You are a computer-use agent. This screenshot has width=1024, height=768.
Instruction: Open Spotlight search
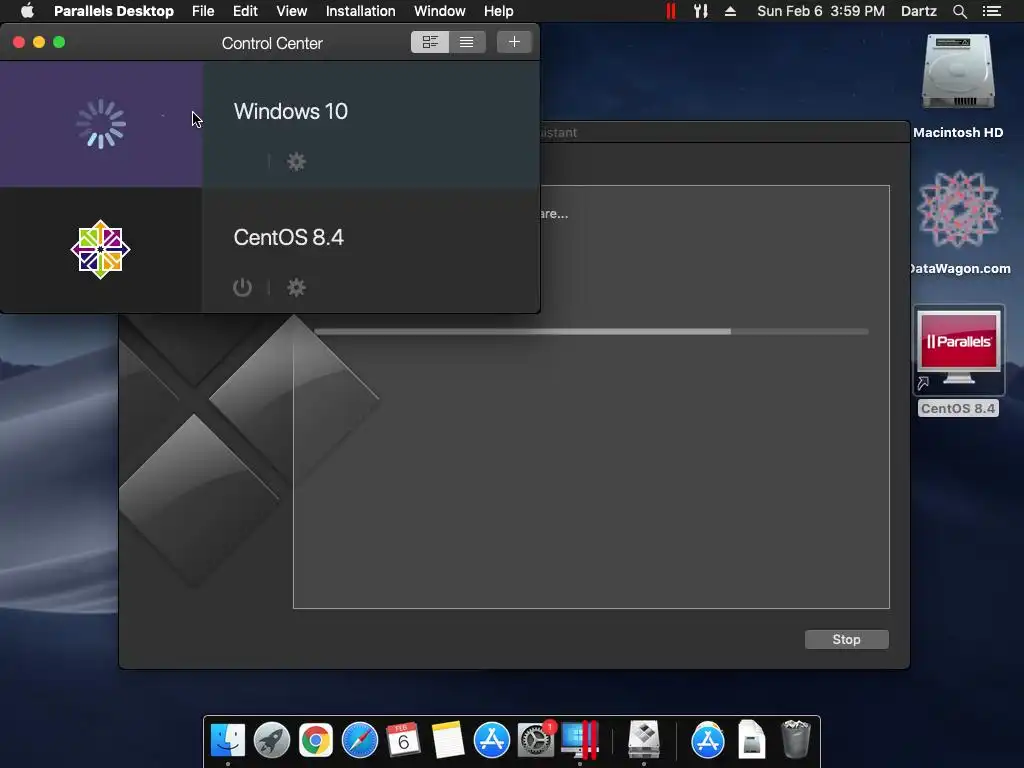click(x=960, y=11)
